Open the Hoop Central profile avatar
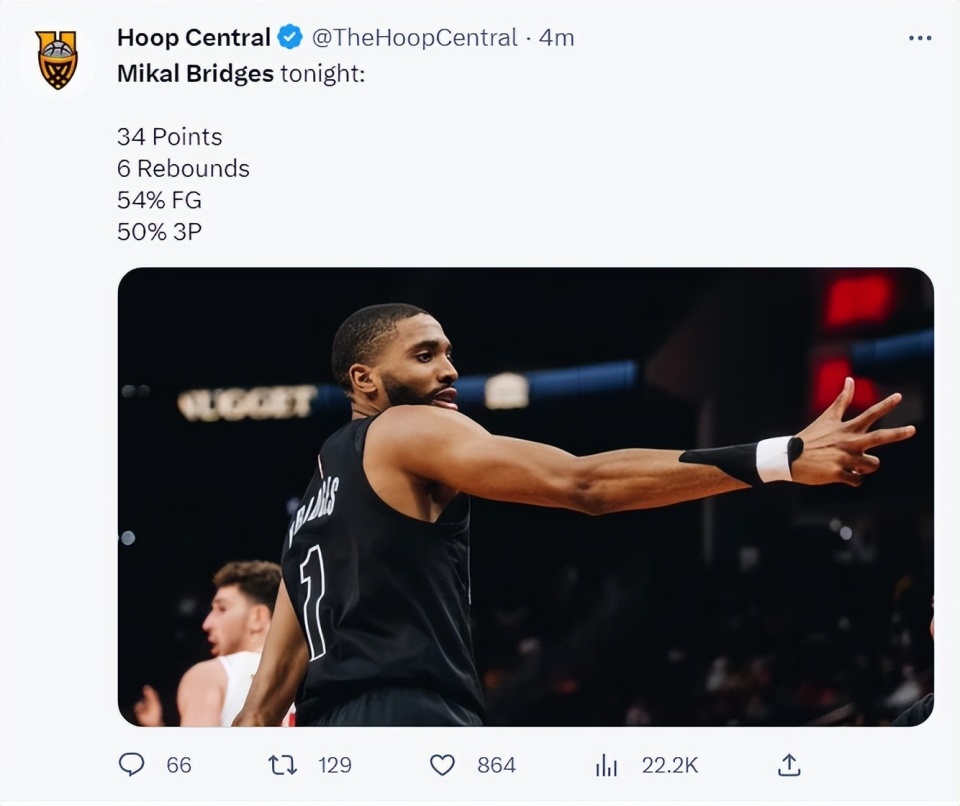 tap(57, 60)
